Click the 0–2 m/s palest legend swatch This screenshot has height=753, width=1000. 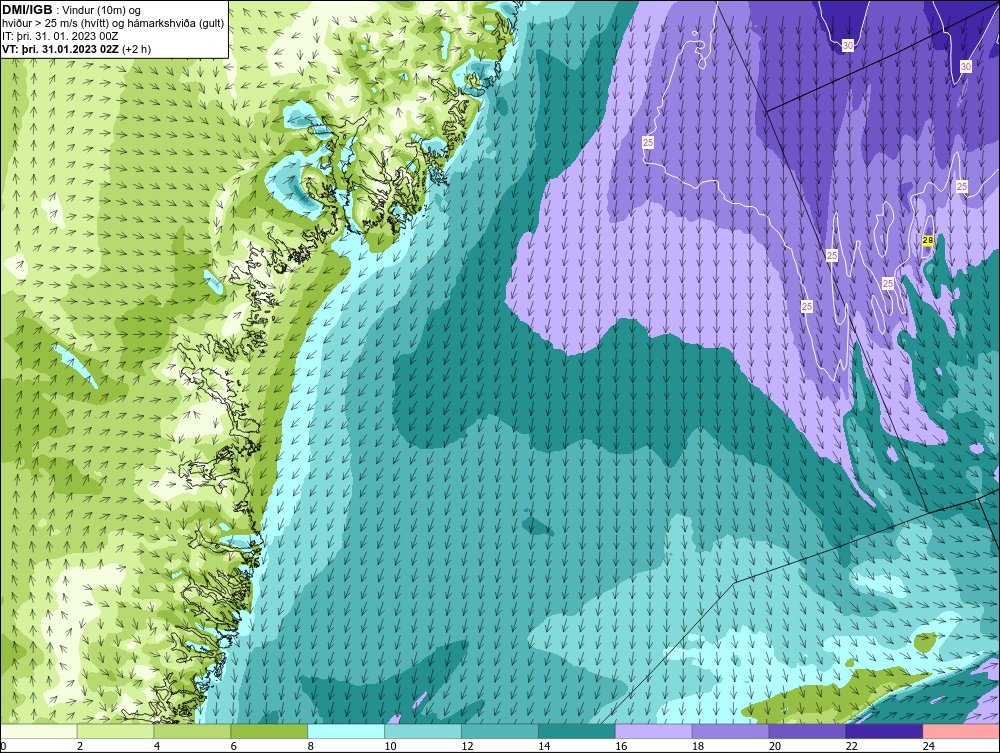[39, 731]
